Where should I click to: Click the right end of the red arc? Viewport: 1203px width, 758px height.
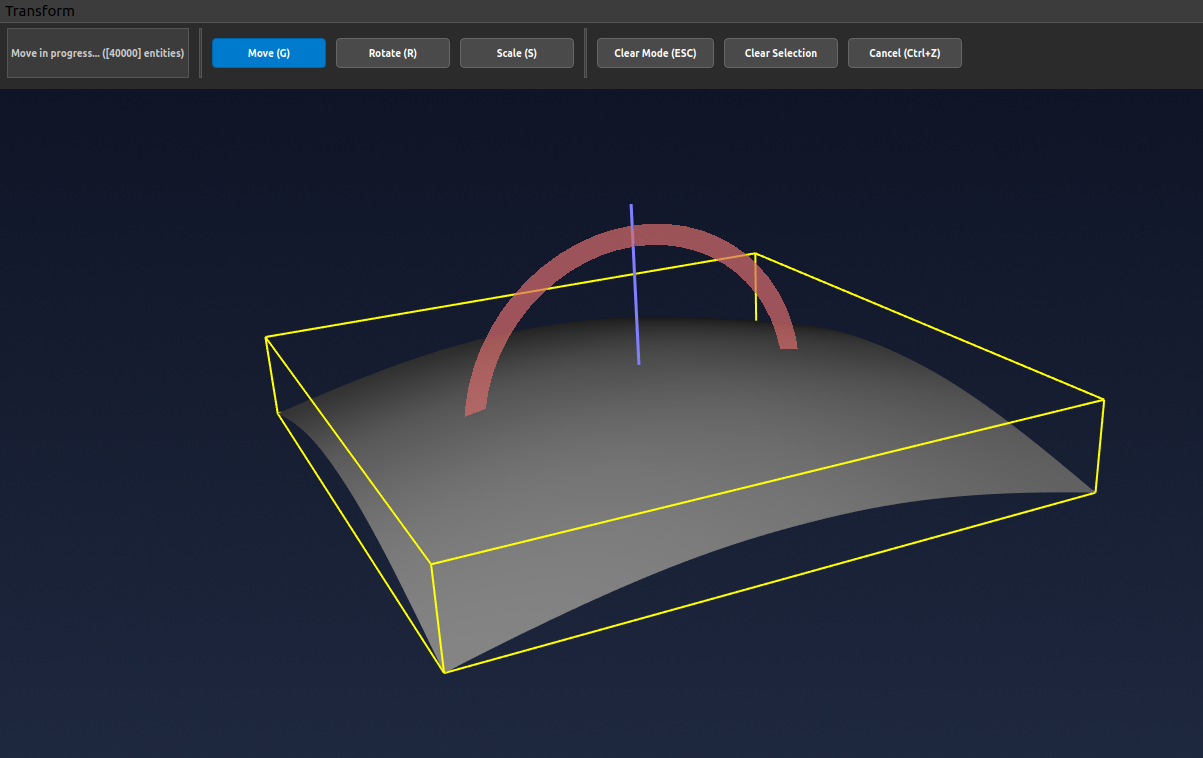pyautogui.click(x=788, y=343)
